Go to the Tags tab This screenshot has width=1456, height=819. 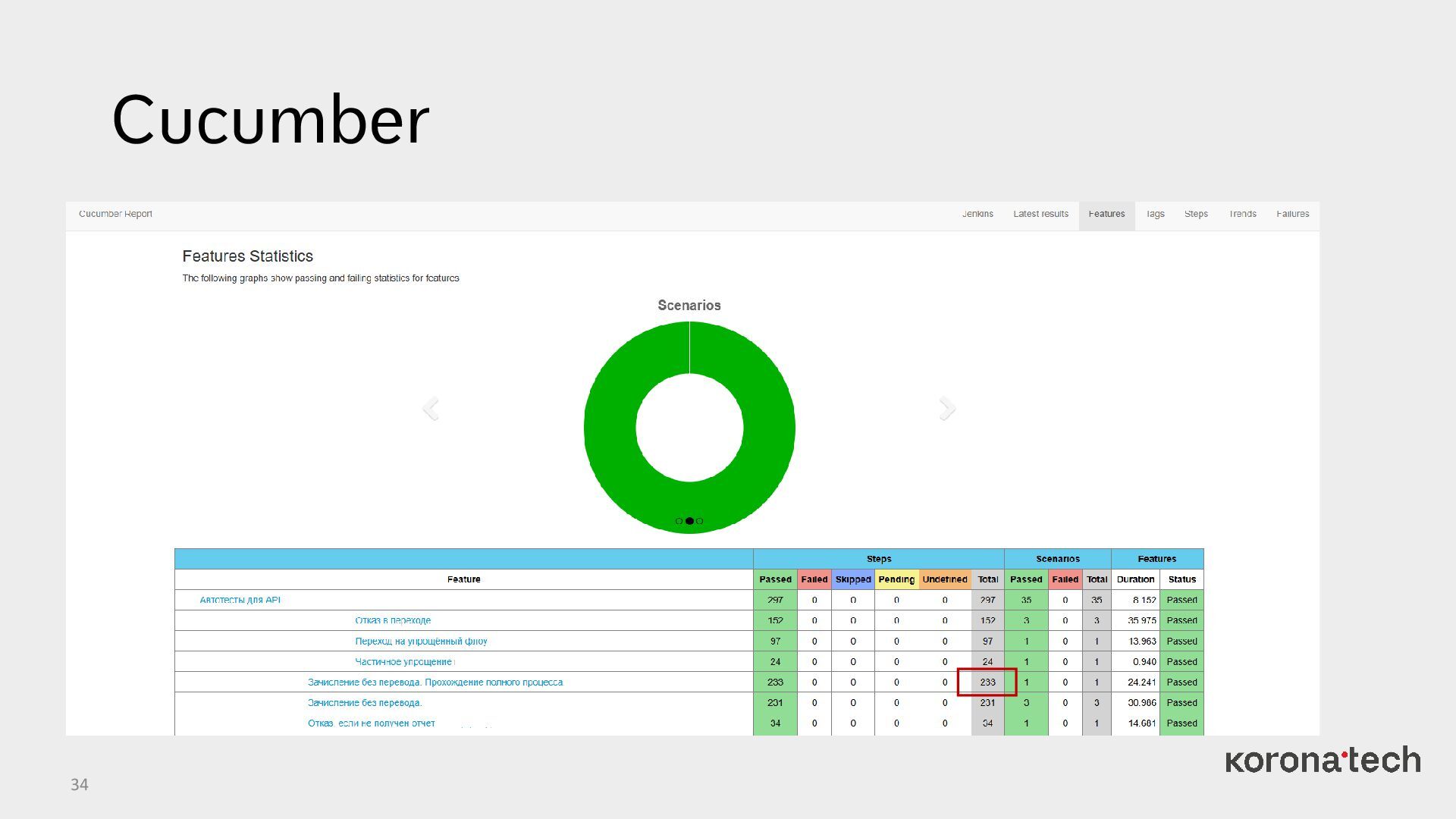pos(1155,214)
